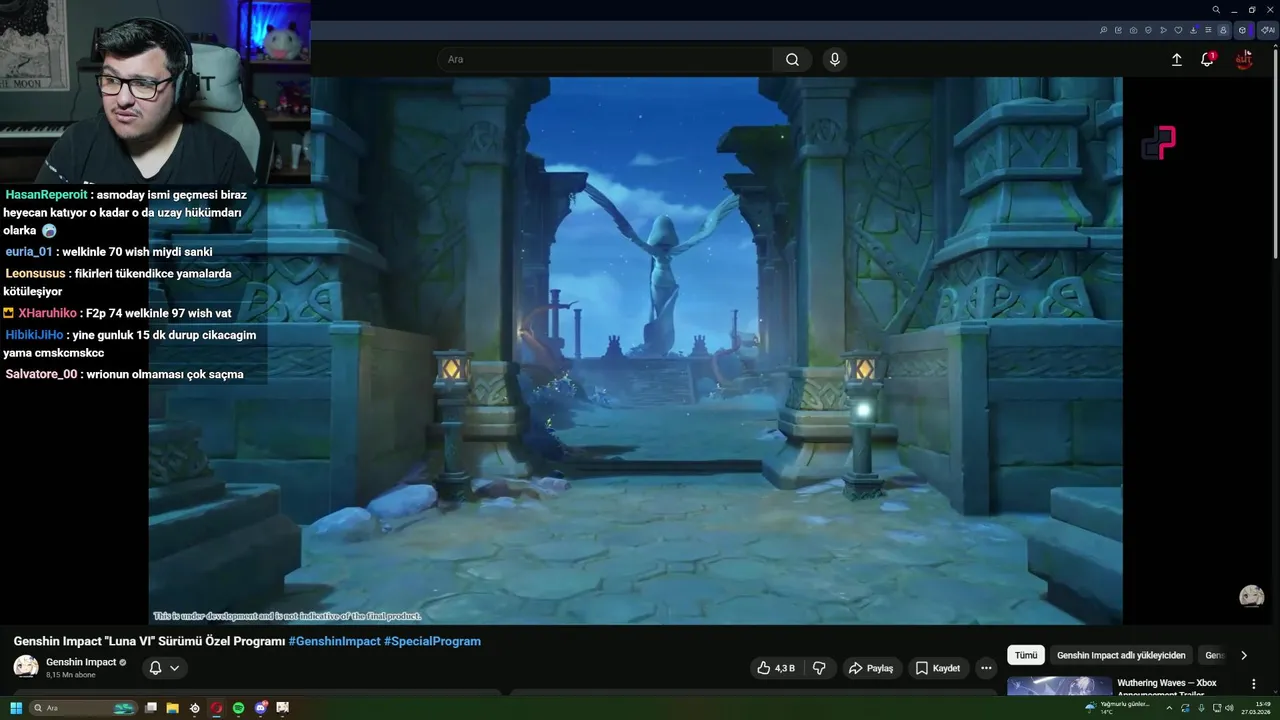The height and width of the screenshot is (720, 1280).
Task: Click the video player area to pause
Action: [x=635, y=350]
